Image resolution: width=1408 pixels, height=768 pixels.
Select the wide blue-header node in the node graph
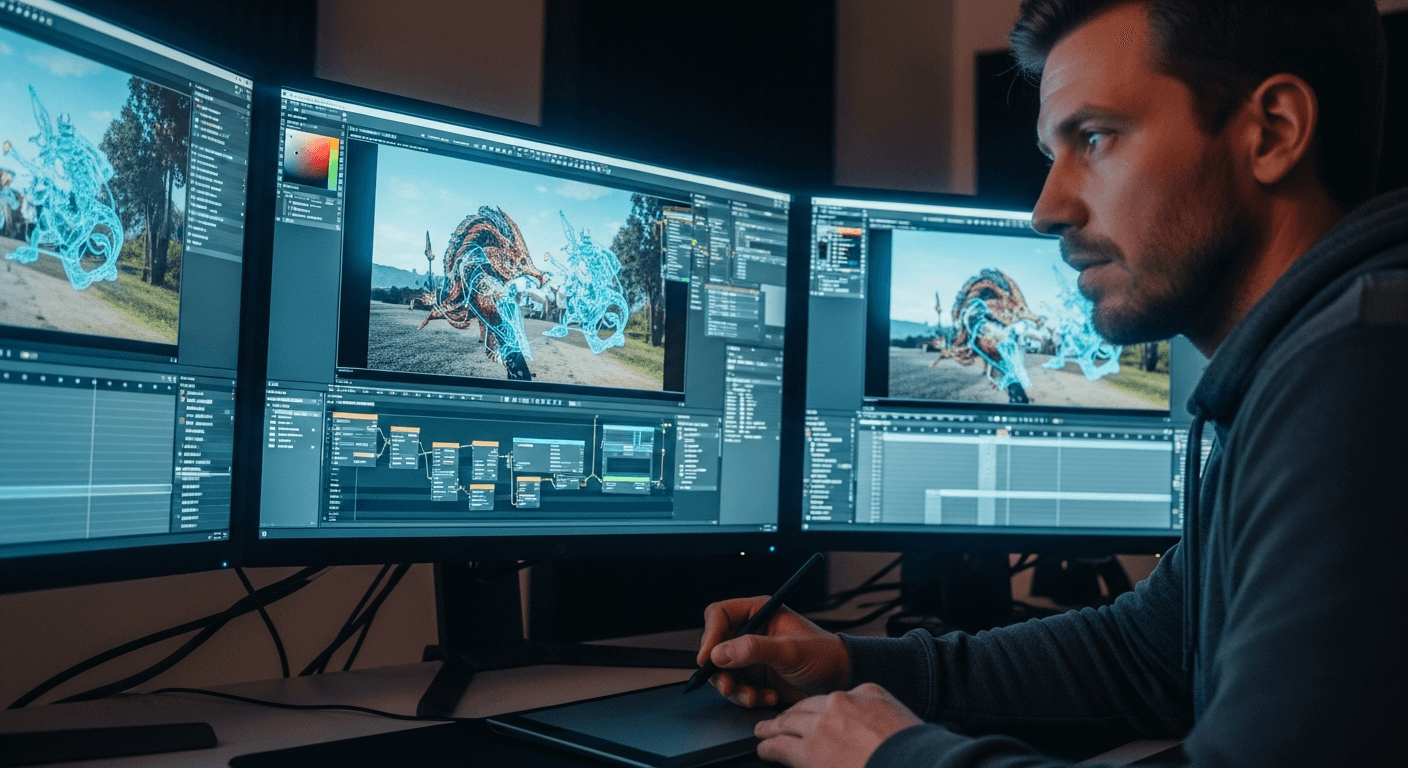pyautogui.click(x=548, y=455)
